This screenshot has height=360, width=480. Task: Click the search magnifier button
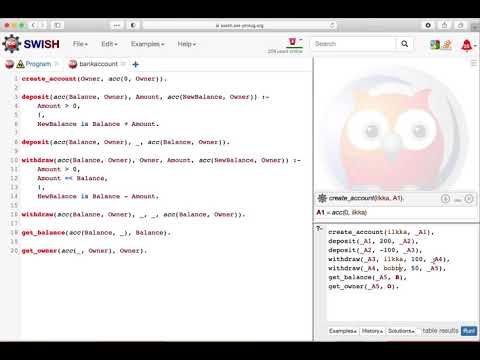[405, 44]
